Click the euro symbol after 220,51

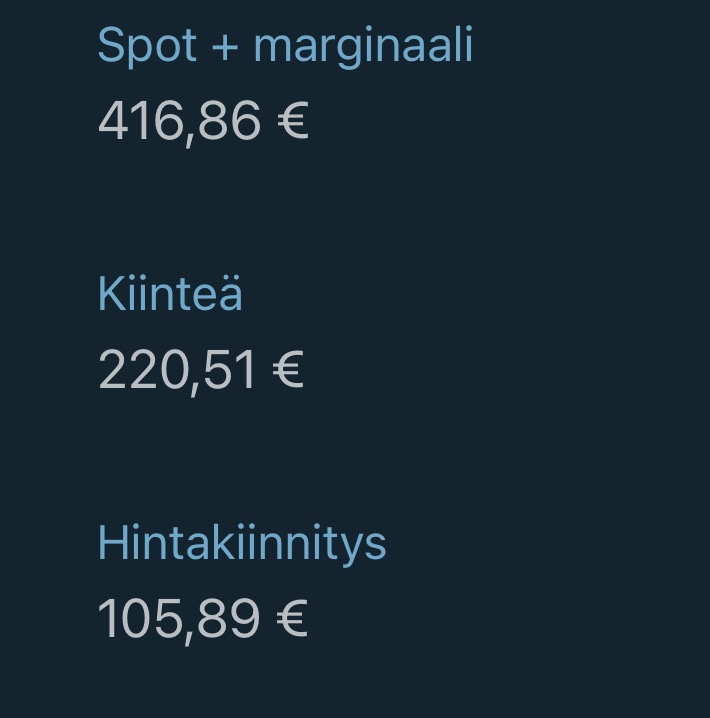(x=287, y=370)
